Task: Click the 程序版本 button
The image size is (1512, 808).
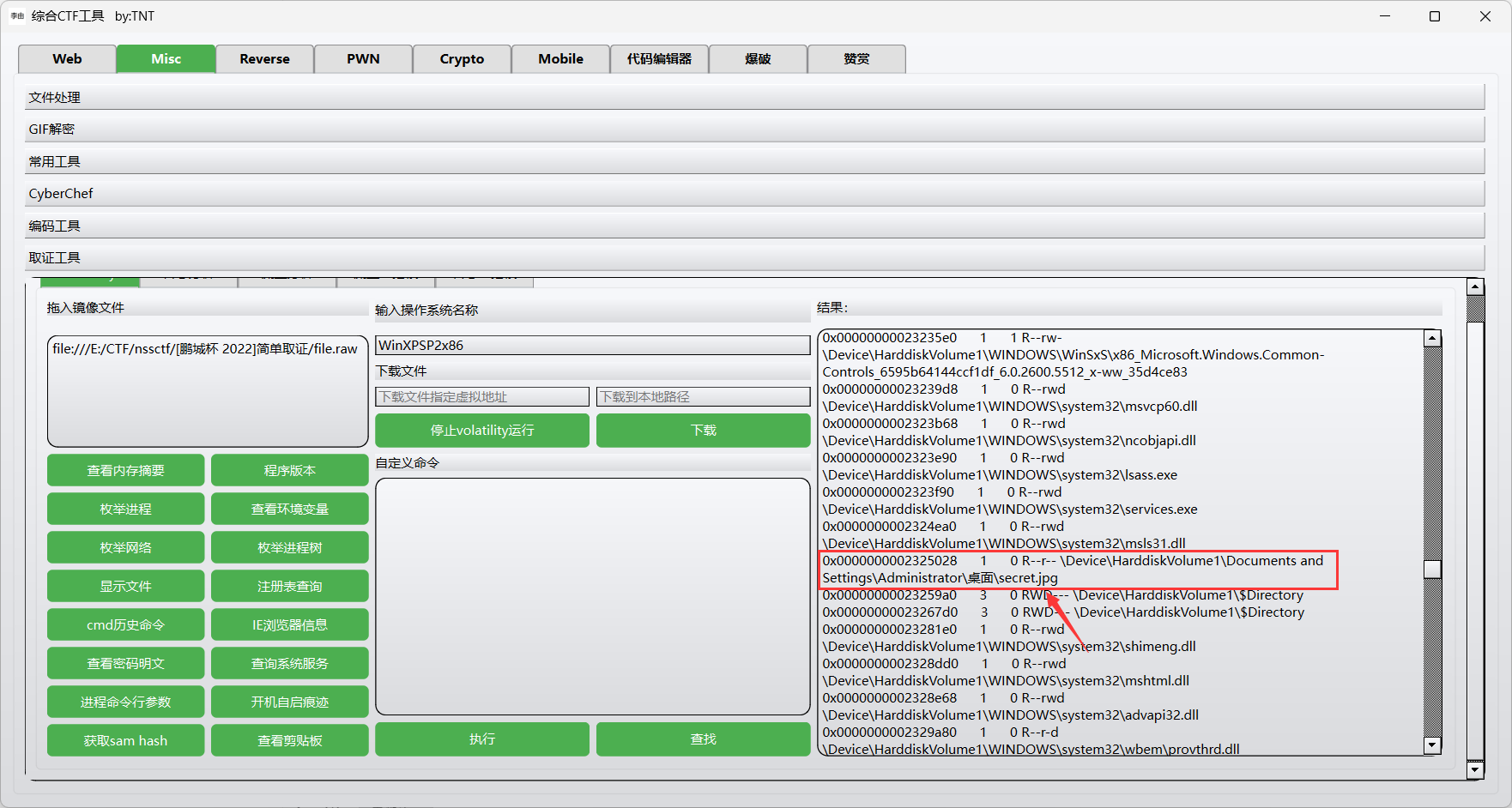Action: (x=290, y=470)
